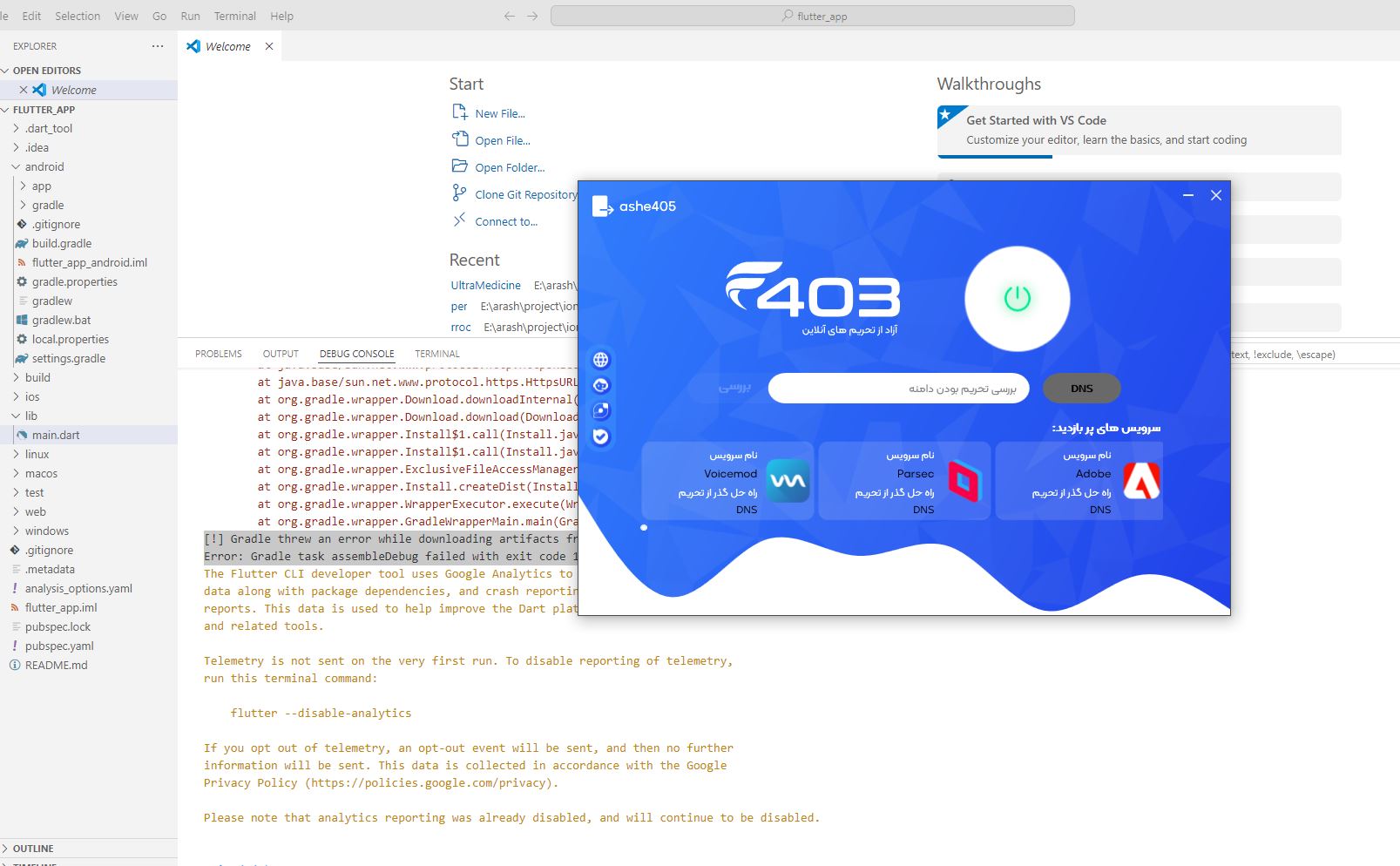Close the 403 window
Viewport: 1400px width, 866px height.
pos(1216,195)
